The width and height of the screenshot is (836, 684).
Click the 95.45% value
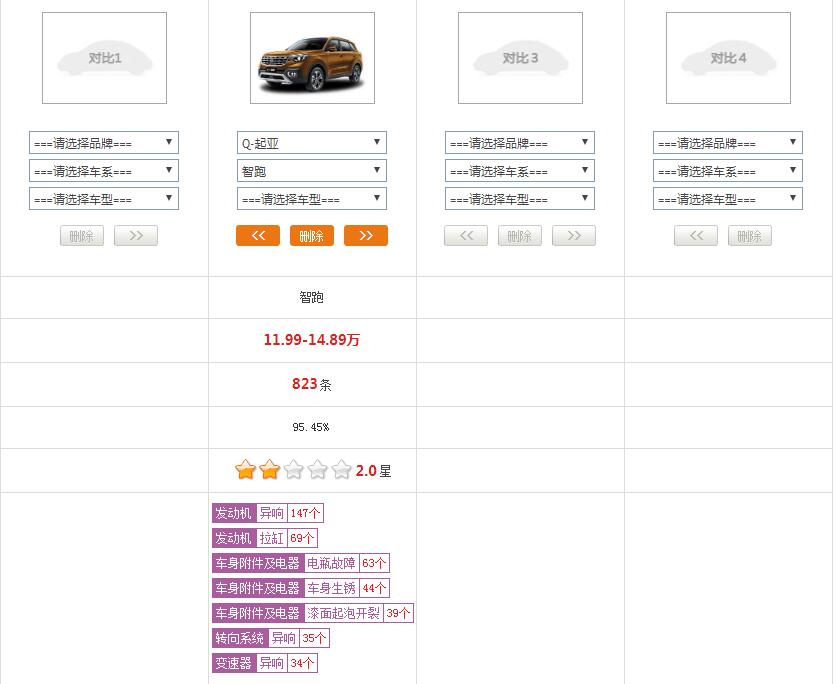[311, 427]
